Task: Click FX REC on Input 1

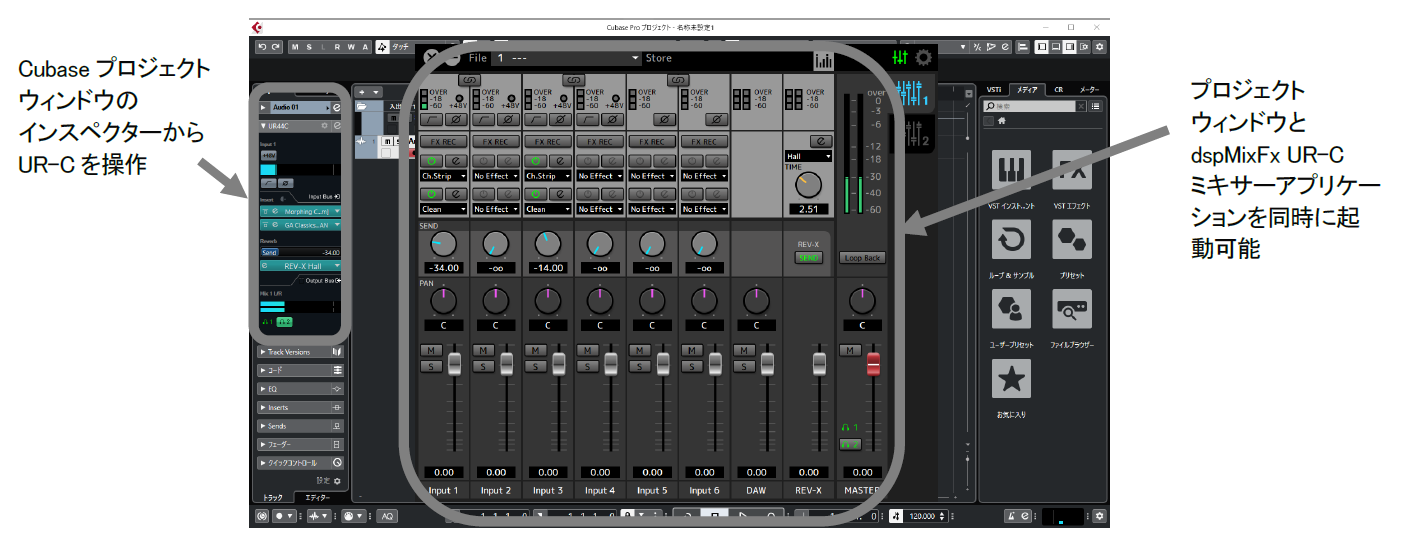Action: pyautogui.click(x=444, y=142)
